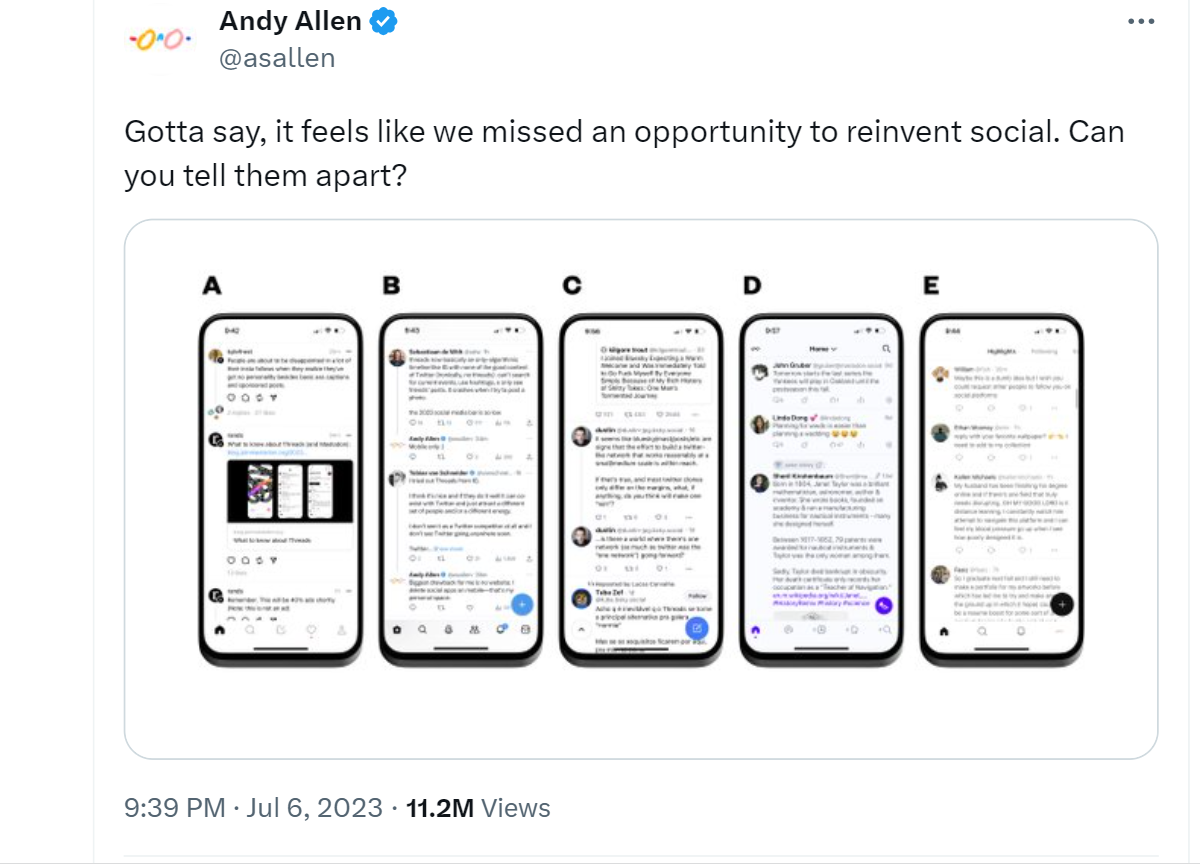Open the tweet's more options menu
The width and height of the screenshot is (1200, 864).
point(1141,21)
